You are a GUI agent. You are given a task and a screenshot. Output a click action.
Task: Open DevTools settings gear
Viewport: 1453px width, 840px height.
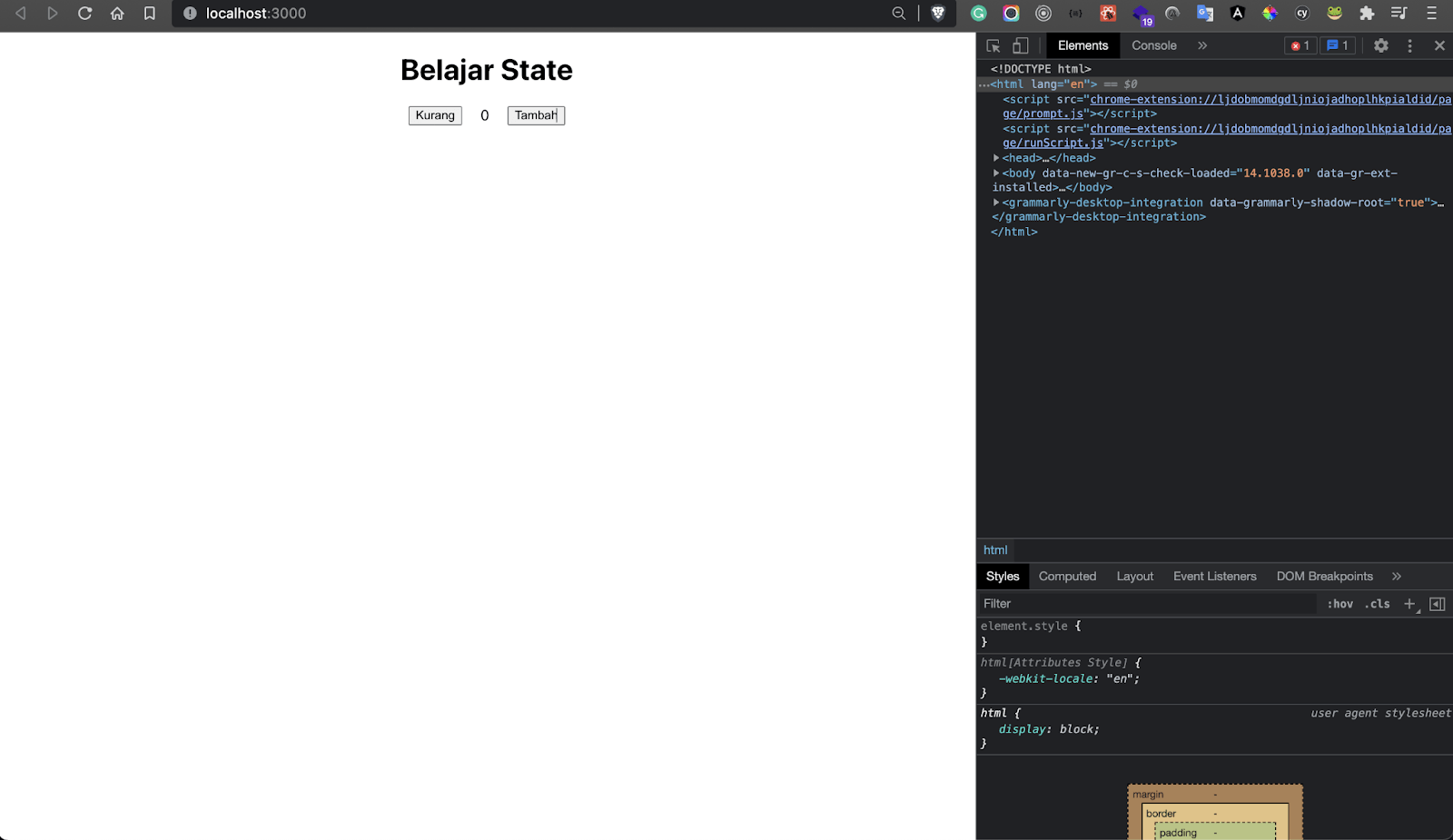click(x=1381, y=45)
